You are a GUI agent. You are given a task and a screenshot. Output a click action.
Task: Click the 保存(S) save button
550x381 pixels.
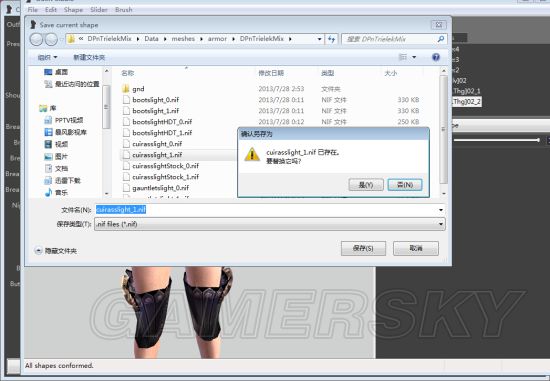[x=363, y=248]
